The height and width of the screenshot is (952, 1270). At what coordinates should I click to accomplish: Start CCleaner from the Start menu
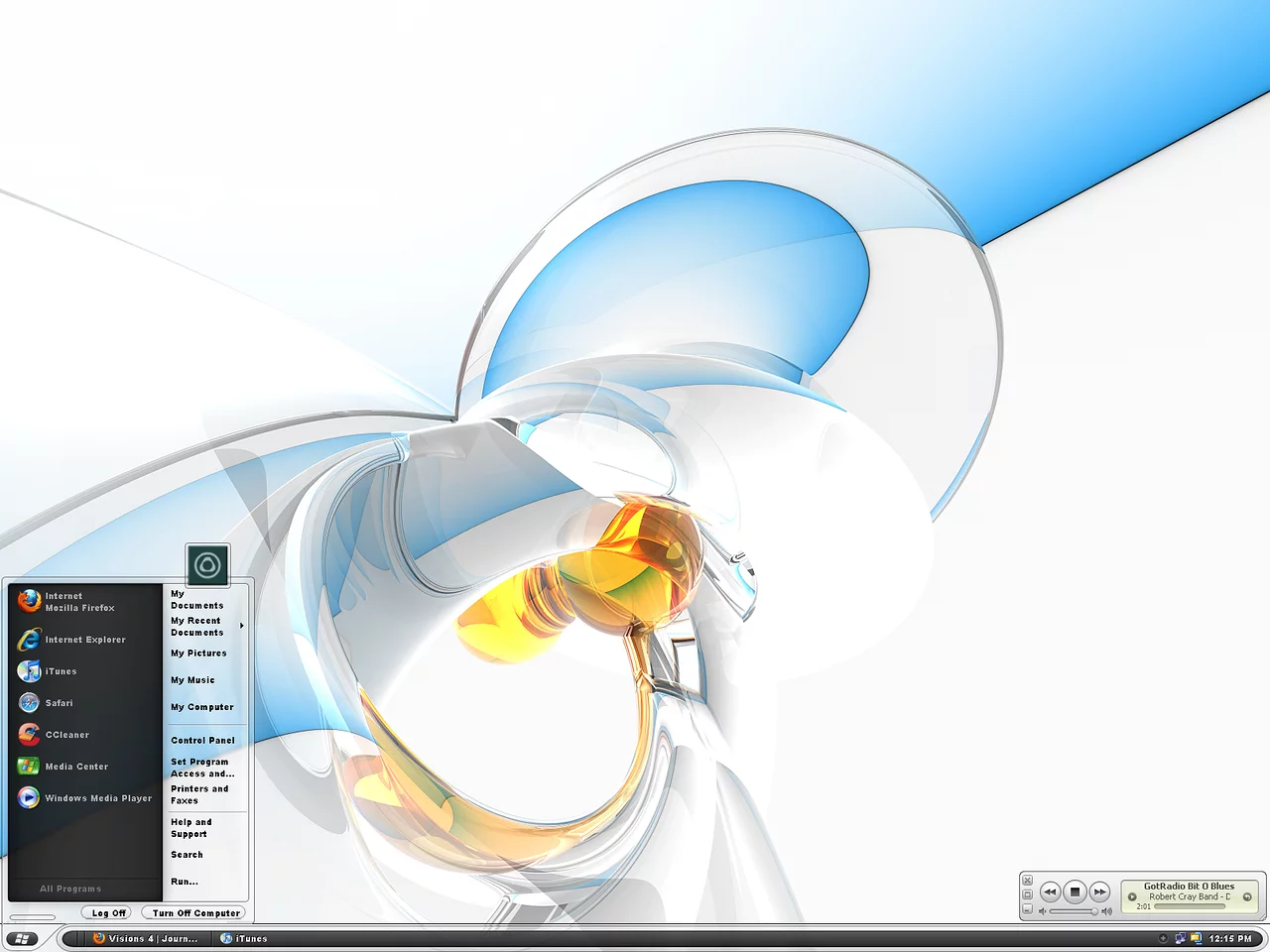[x=66, y=735]
